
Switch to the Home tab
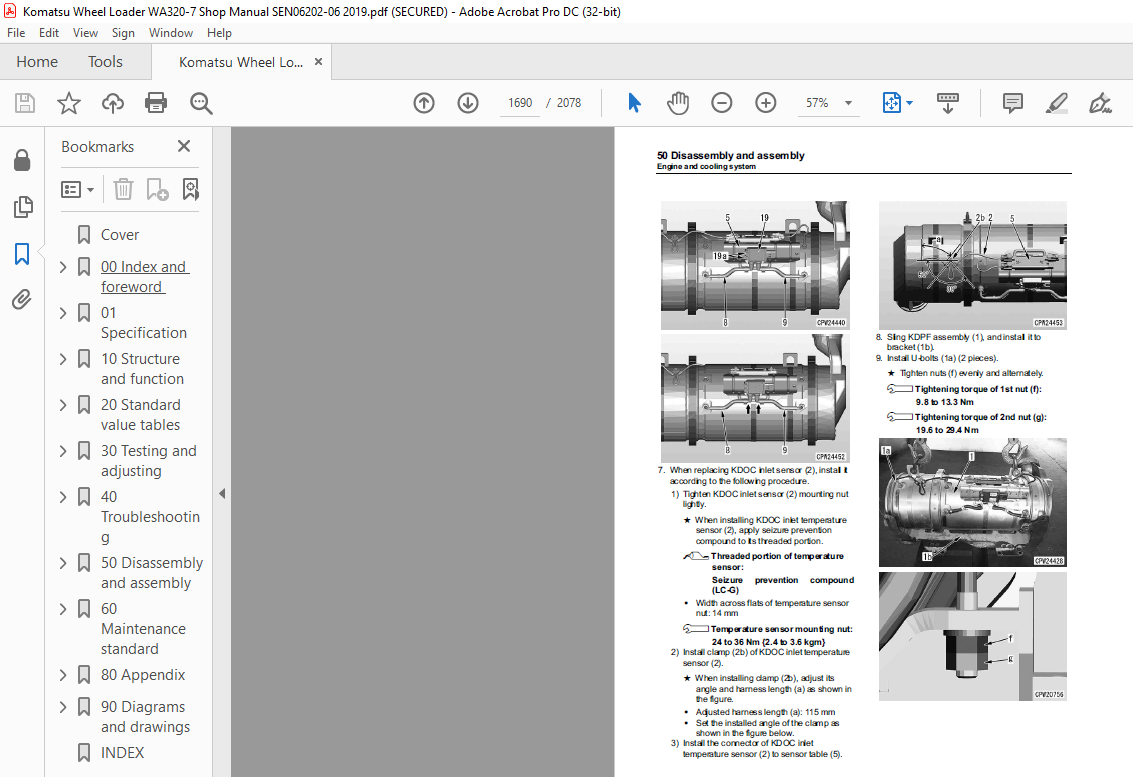click(x=37, y=62)
